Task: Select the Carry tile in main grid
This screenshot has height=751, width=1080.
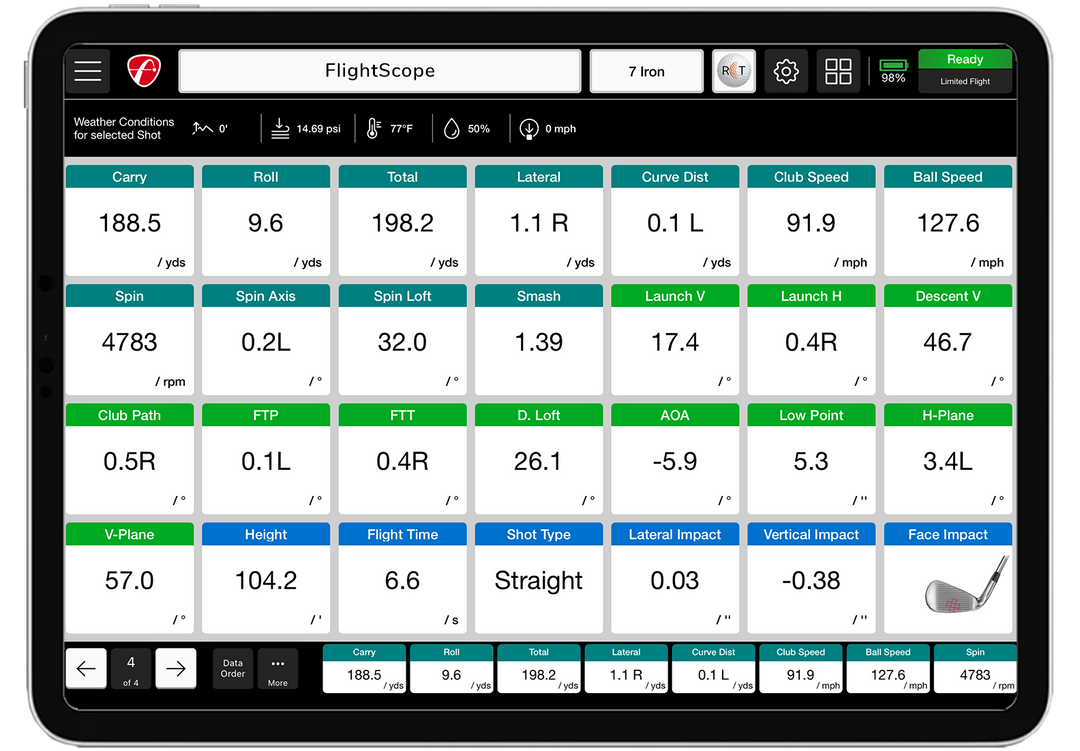Action: (129, 220)
